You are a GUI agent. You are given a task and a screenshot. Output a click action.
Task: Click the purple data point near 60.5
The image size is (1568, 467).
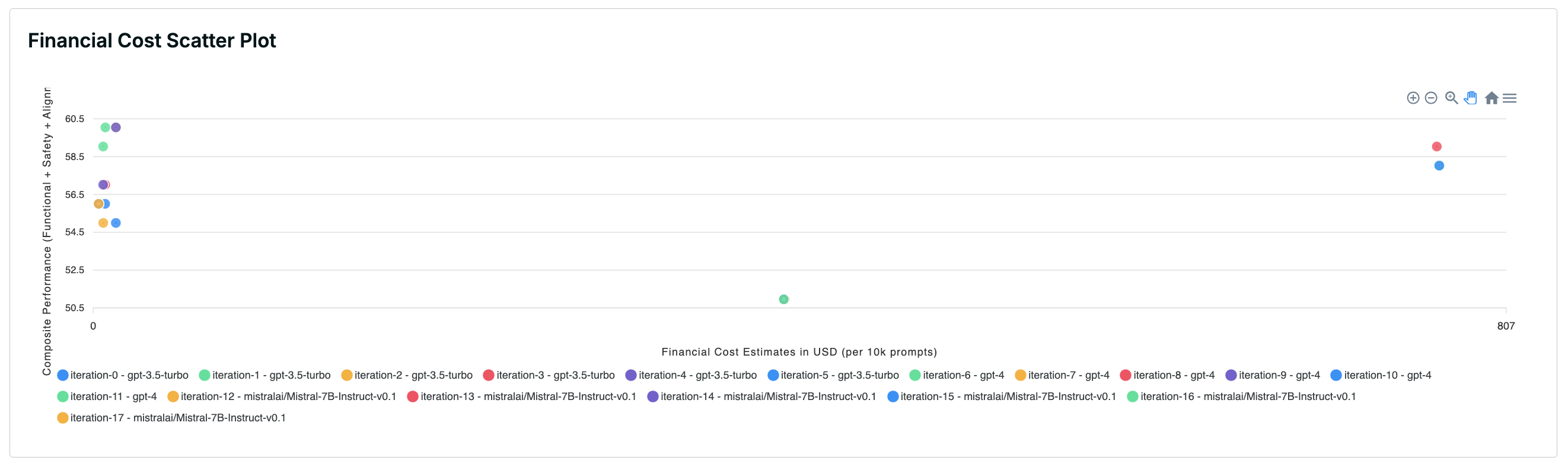coord(116,127)
